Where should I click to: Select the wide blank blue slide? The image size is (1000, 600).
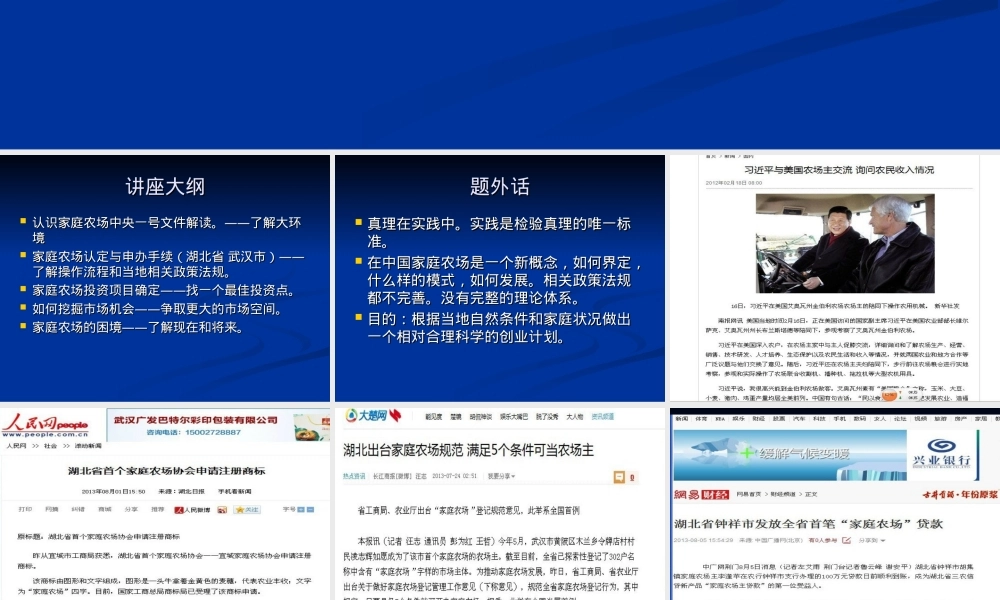point(500,74)
